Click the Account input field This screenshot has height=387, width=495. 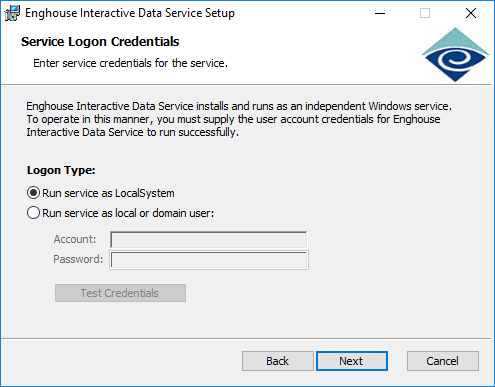tap(209, 239)
